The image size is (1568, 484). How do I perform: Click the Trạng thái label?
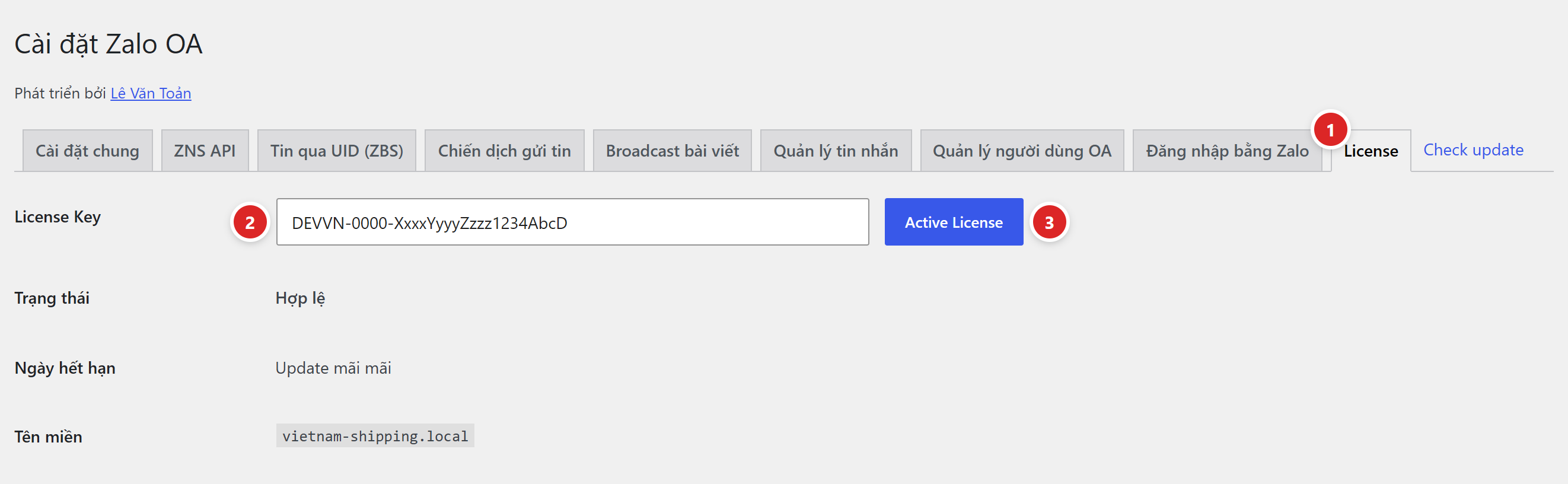(x=52, y=298)
